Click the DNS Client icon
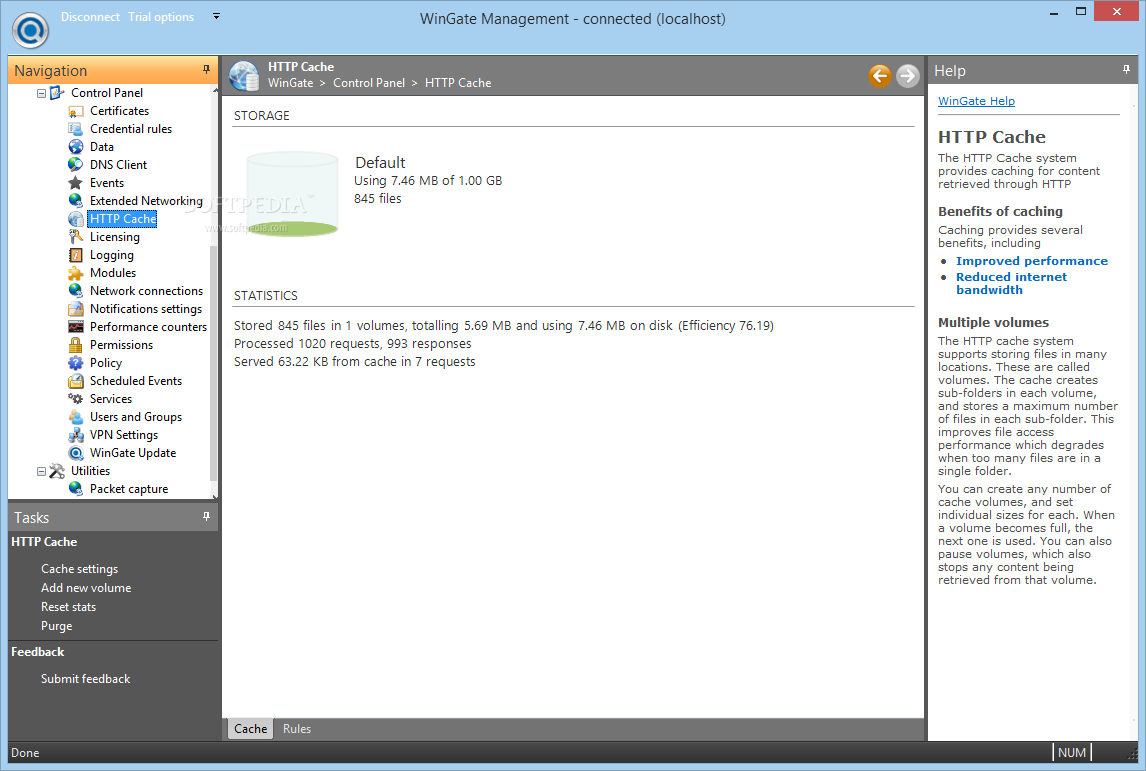Screen dimensions: 1146x771 [75, 164]
